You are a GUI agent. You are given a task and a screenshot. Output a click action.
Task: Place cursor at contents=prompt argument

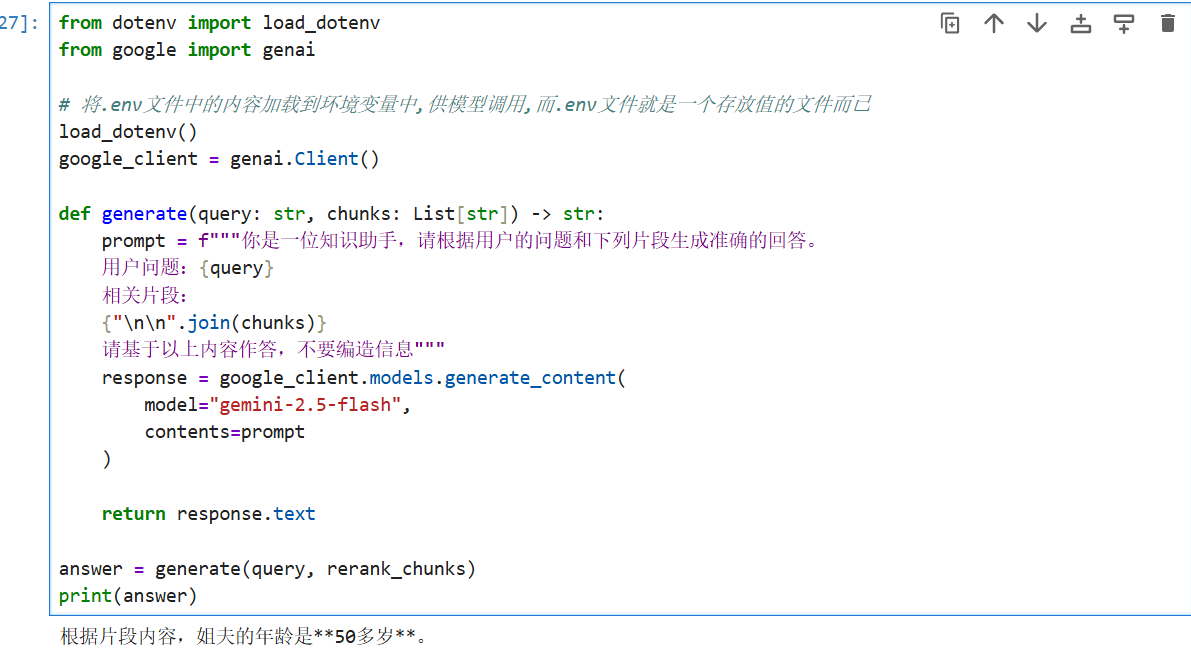click(224, 432)
